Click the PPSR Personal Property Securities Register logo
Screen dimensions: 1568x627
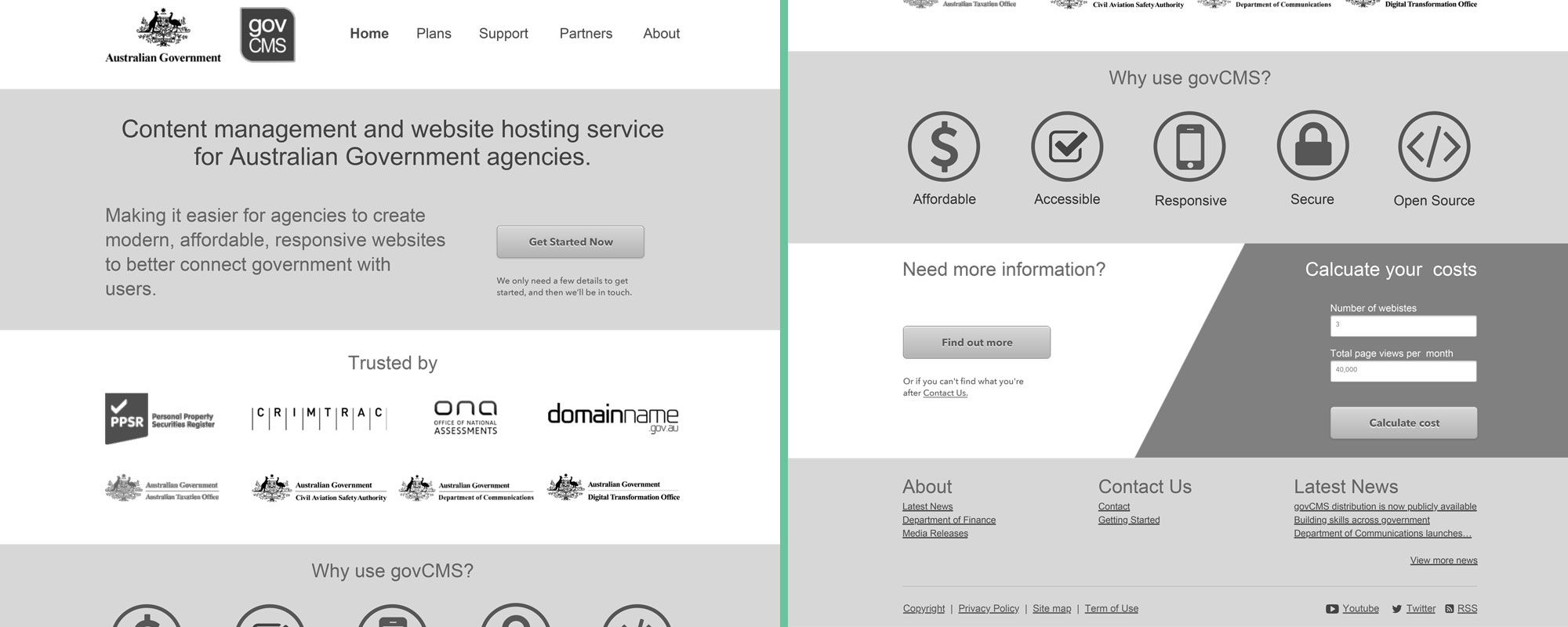160,419
